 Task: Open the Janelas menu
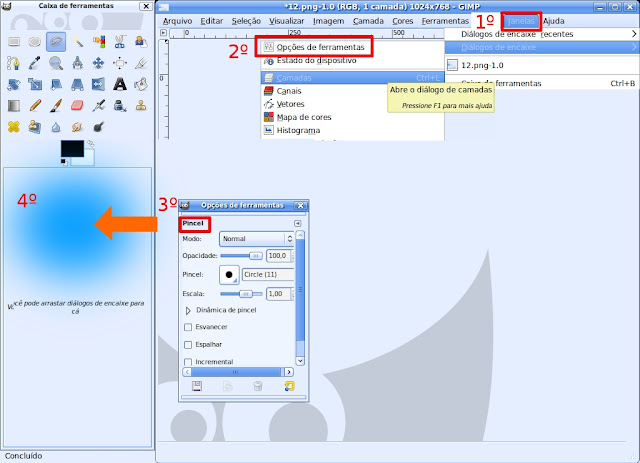[x=521, y=21]
